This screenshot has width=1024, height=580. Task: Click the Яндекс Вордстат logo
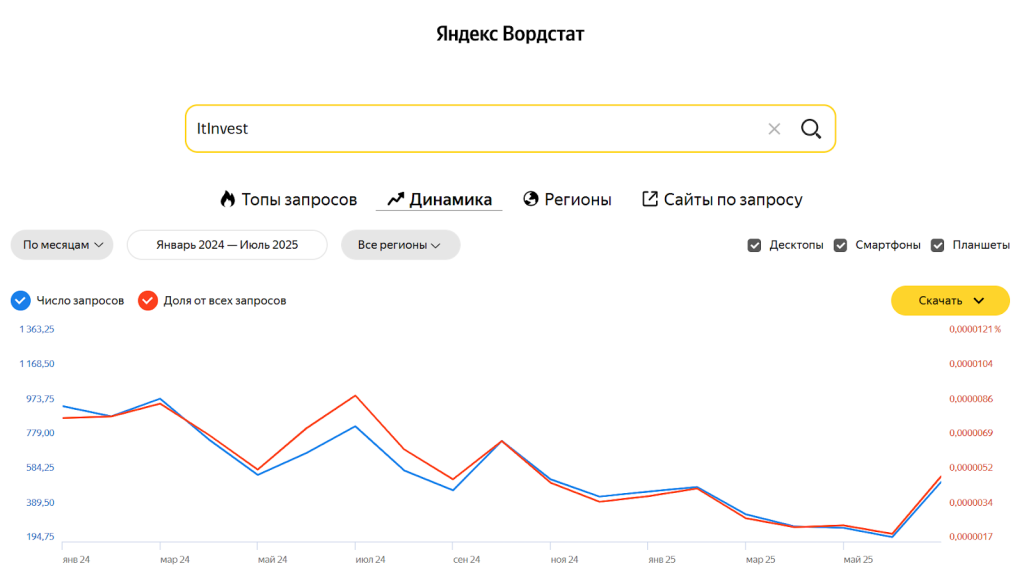(x=510, y=34)
